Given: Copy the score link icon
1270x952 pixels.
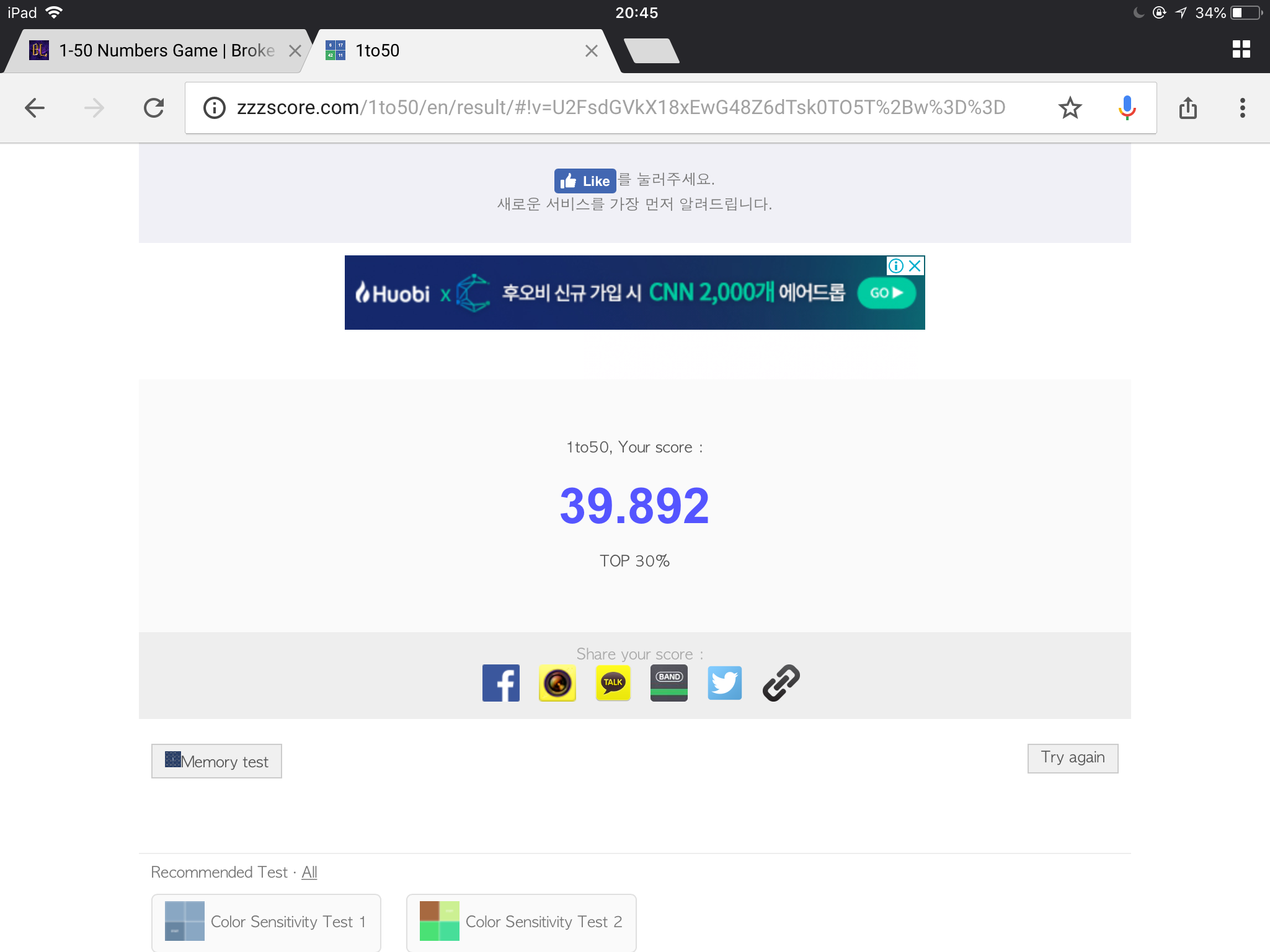Looking at the screenshot, I should (x=781, y=683).
